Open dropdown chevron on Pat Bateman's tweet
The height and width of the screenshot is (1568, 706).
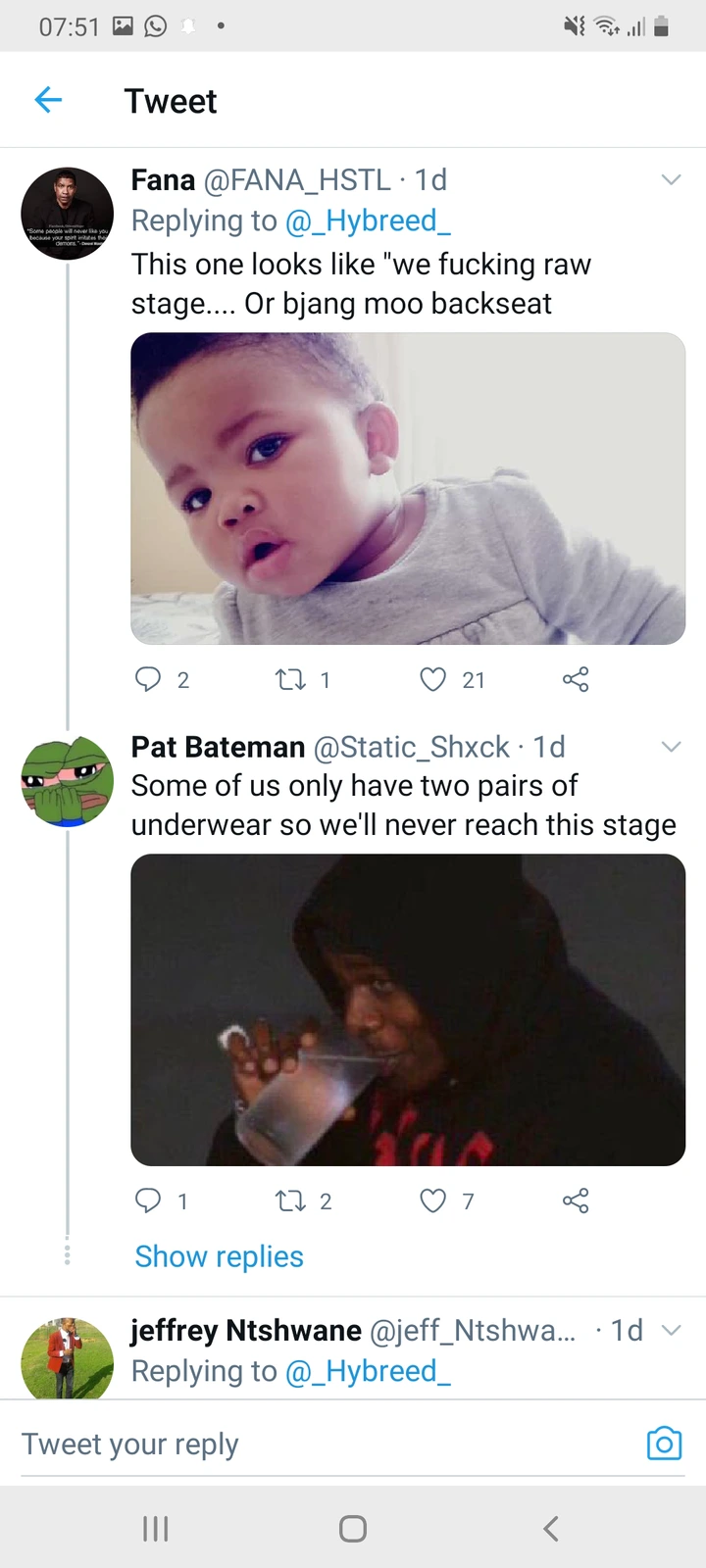pyautogui.click(x=671, y=747)
